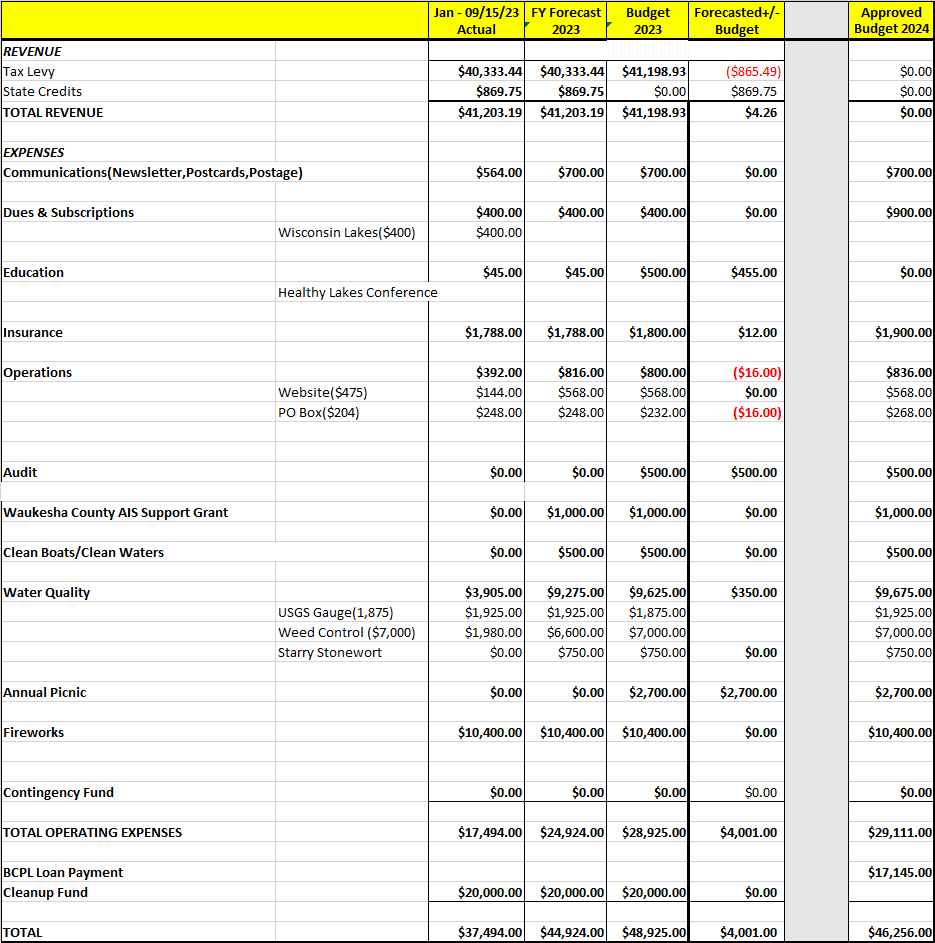Select the $44,924.00 grand total forecast
This screenshot has width=935, height=943.
[572, 933]
